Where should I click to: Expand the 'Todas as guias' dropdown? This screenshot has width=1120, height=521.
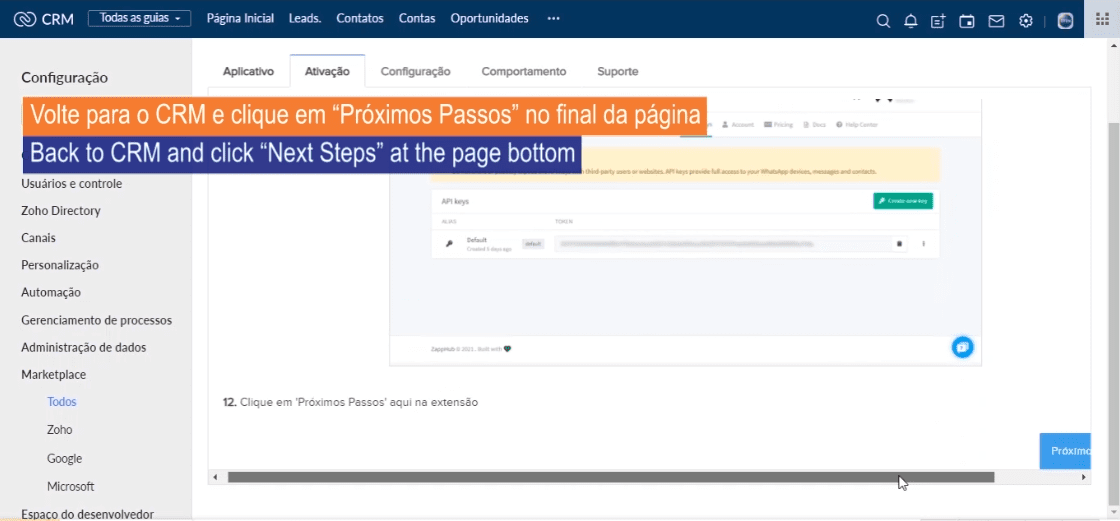click(139, 18)
